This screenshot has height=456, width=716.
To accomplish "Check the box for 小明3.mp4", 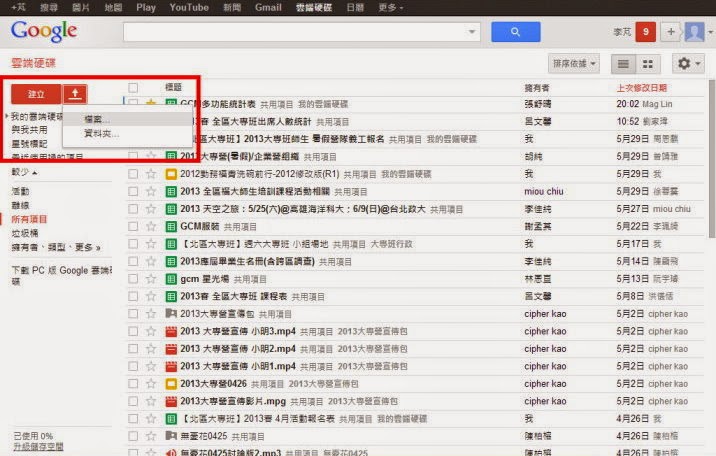I will click(133, 331).
